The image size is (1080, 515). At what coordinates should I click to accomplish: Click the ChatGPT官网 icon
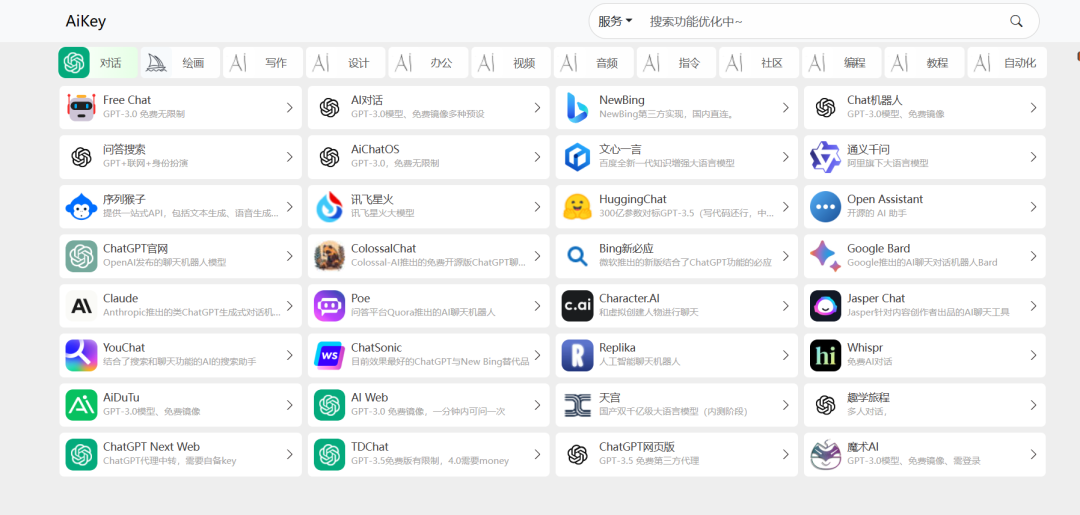(81, 256)
